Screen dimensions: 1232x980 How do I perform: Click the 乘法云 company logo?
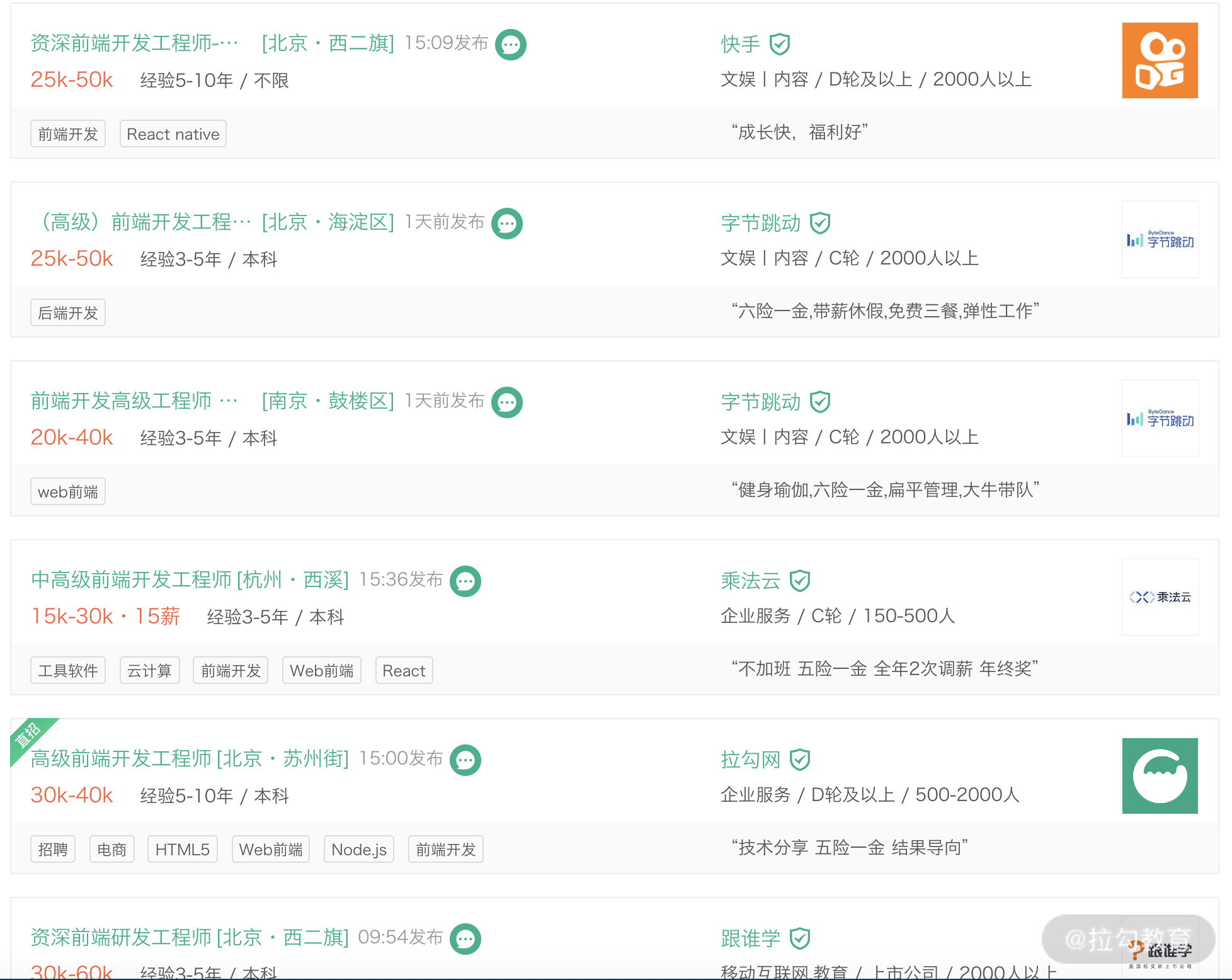[1160, 597]
